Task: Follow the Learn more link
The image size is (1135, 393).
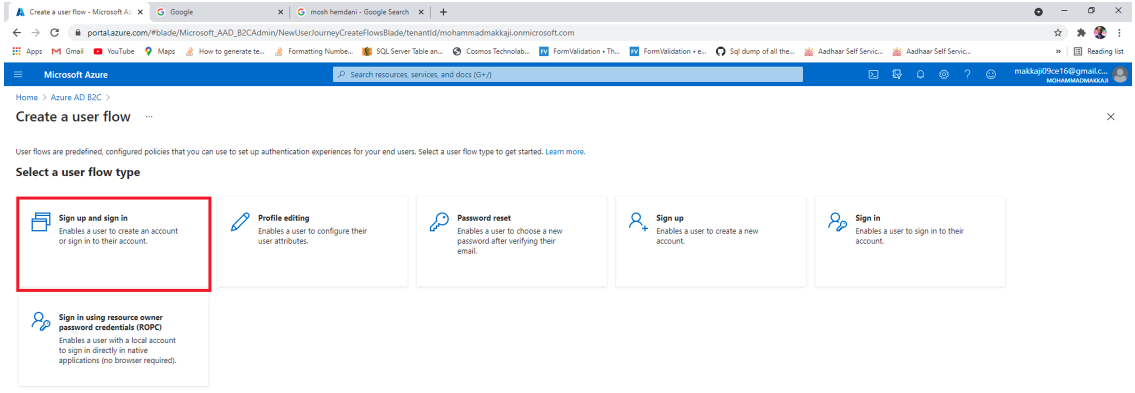Action: [x=565, y=152]
